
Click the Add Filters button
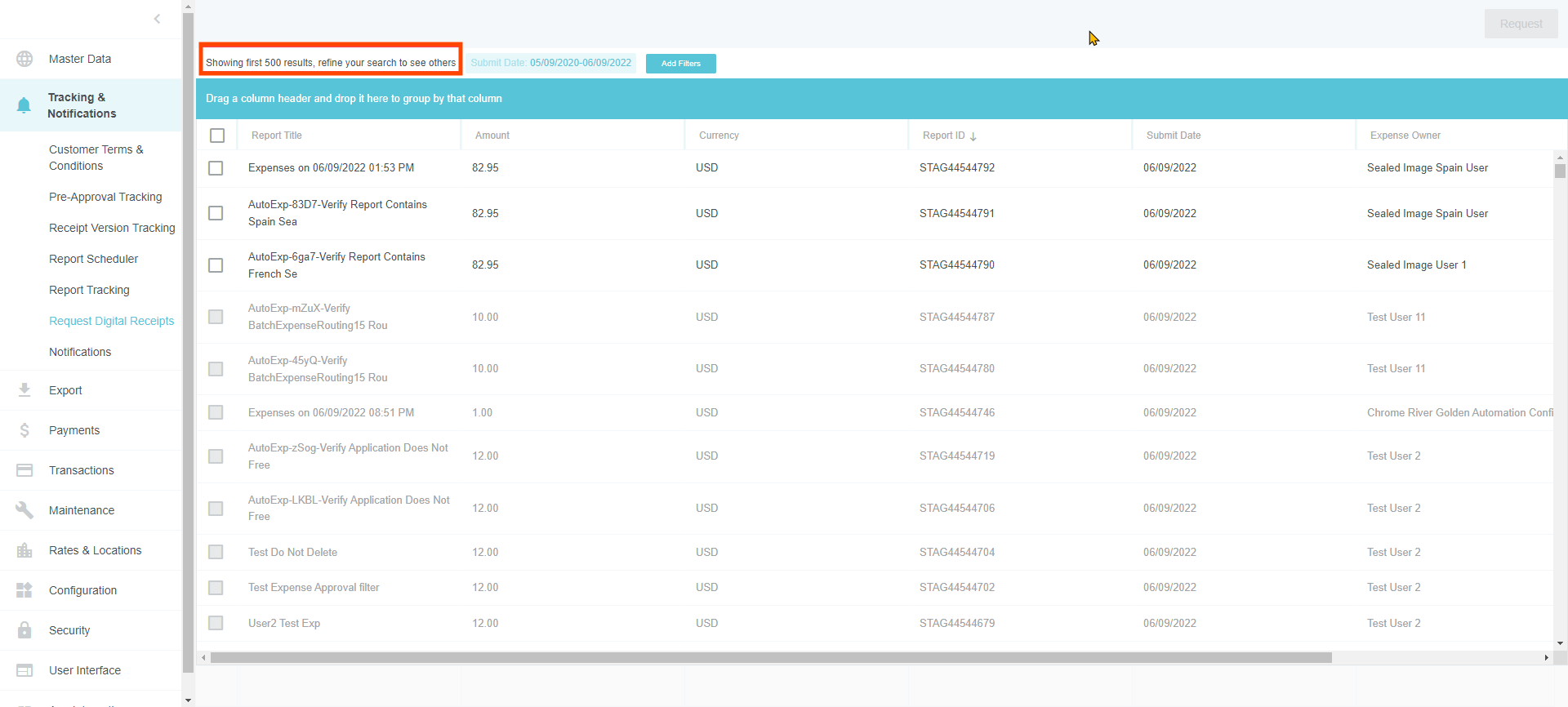point(680,64)
